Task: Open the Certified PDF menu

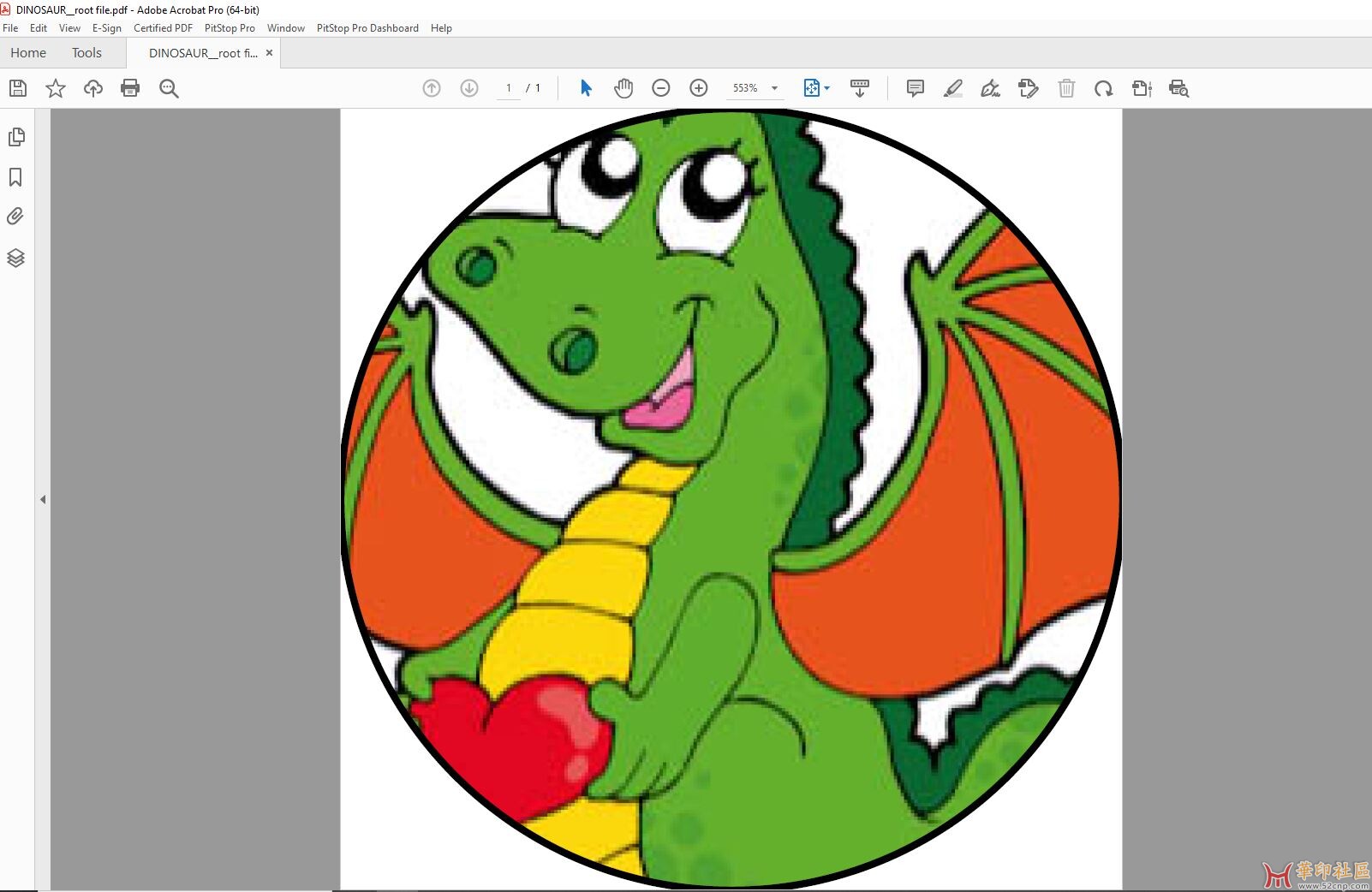Action: pyautogui.click(x=163, y=28)
